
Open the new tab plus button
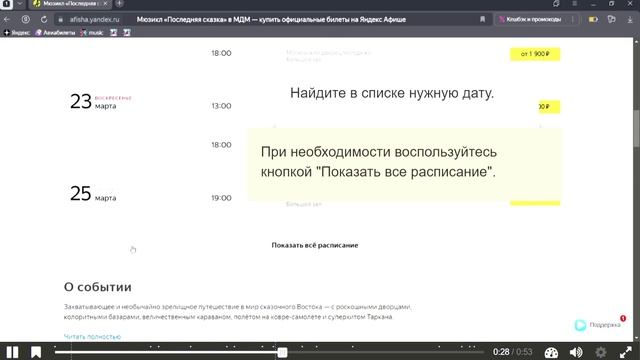119,4
